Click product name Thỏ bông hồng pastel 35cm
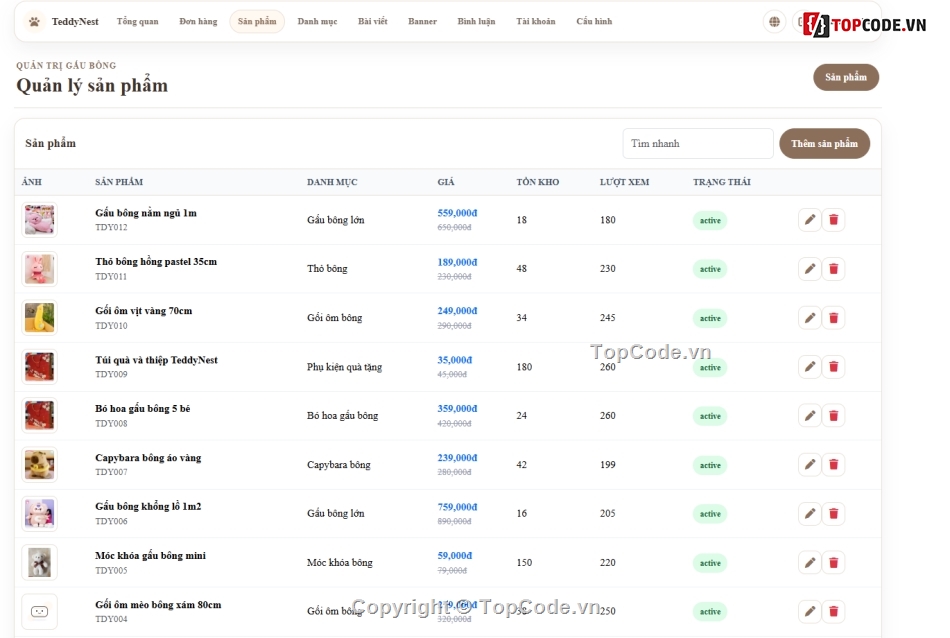This screenshot has width=950, height=638. click(156, 262)
